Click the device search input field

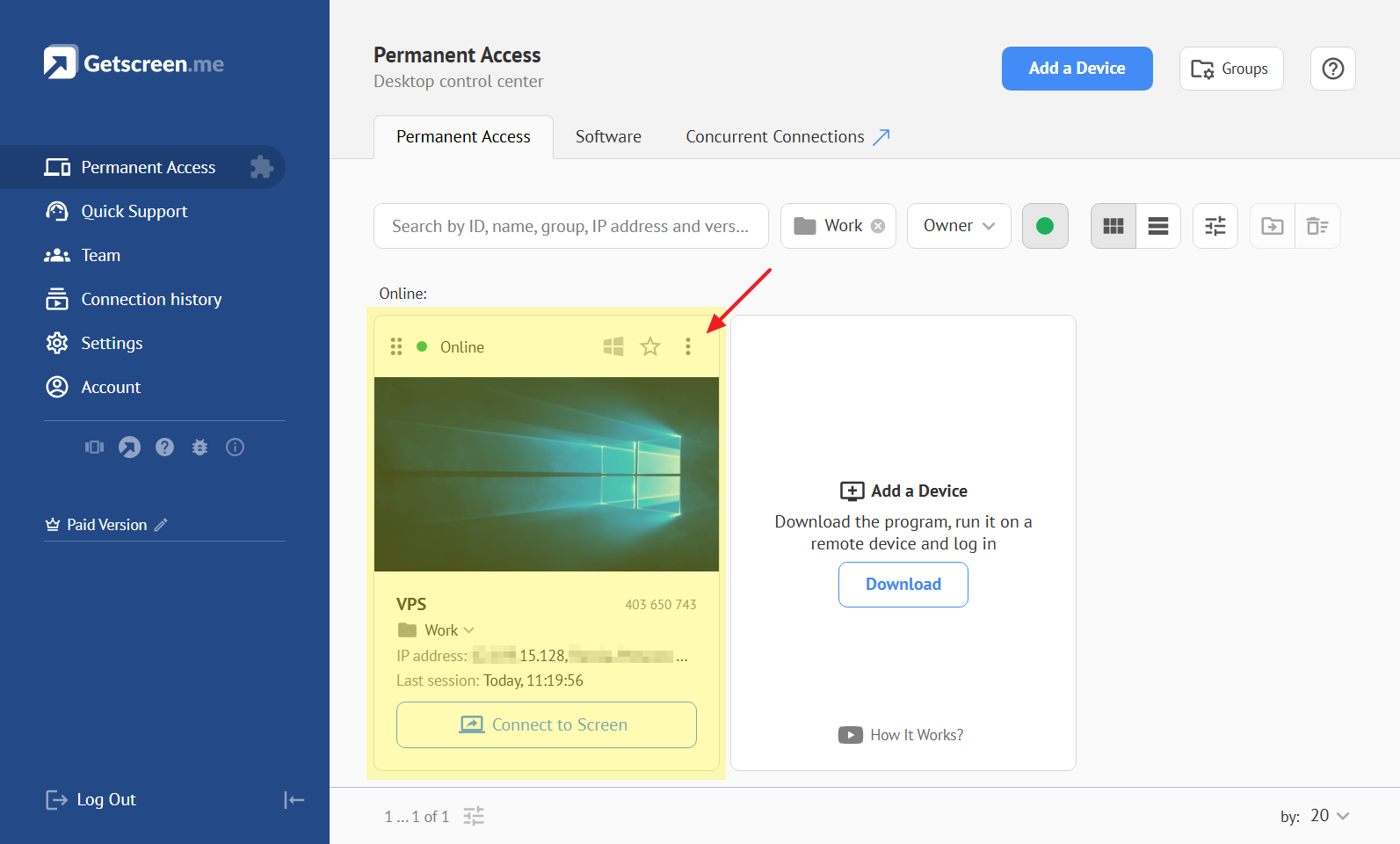[x=570, y=226]
